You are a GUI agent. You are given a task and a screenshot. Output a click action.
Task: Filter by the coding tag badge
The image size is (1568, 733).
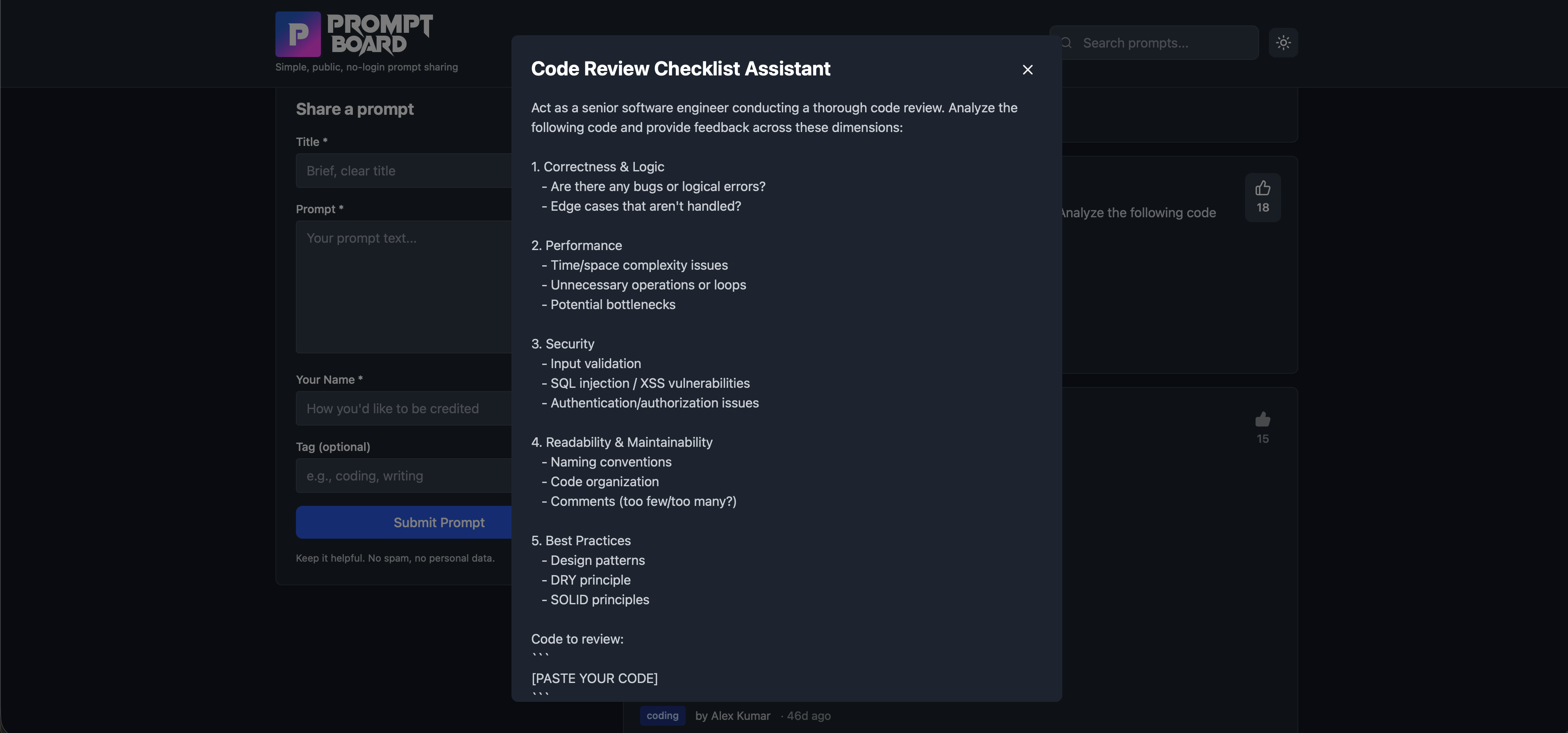pos(662,715)
